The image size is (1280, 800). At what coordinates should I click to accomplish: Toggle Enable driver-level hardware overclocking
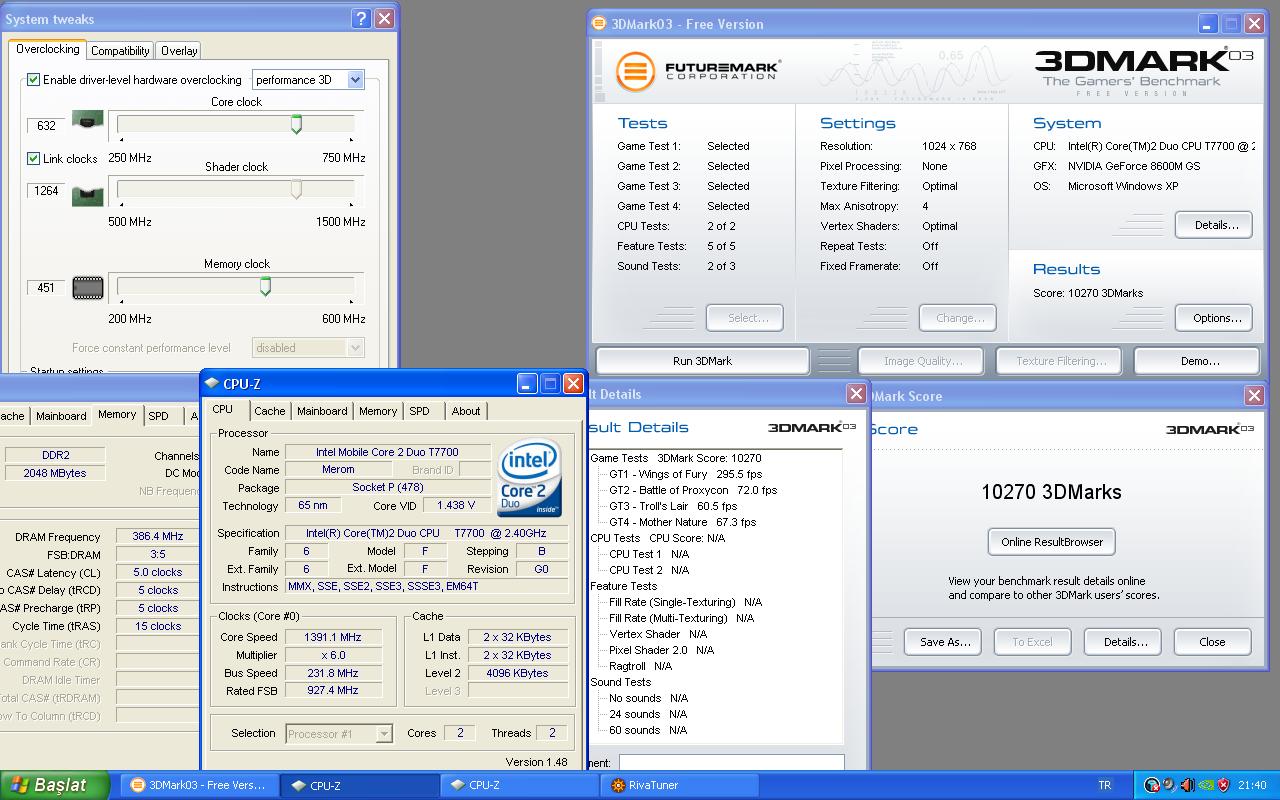click(33, 80)
